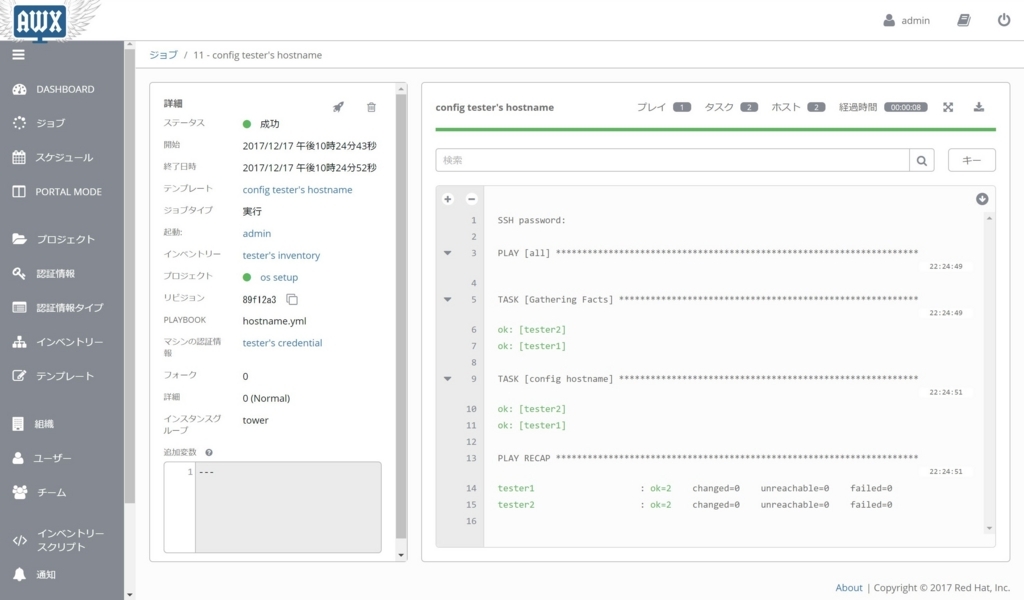This screenshot has height=600, width=1024.
Task: Collapse the config hostname task
Action: (x=447, y=379)
